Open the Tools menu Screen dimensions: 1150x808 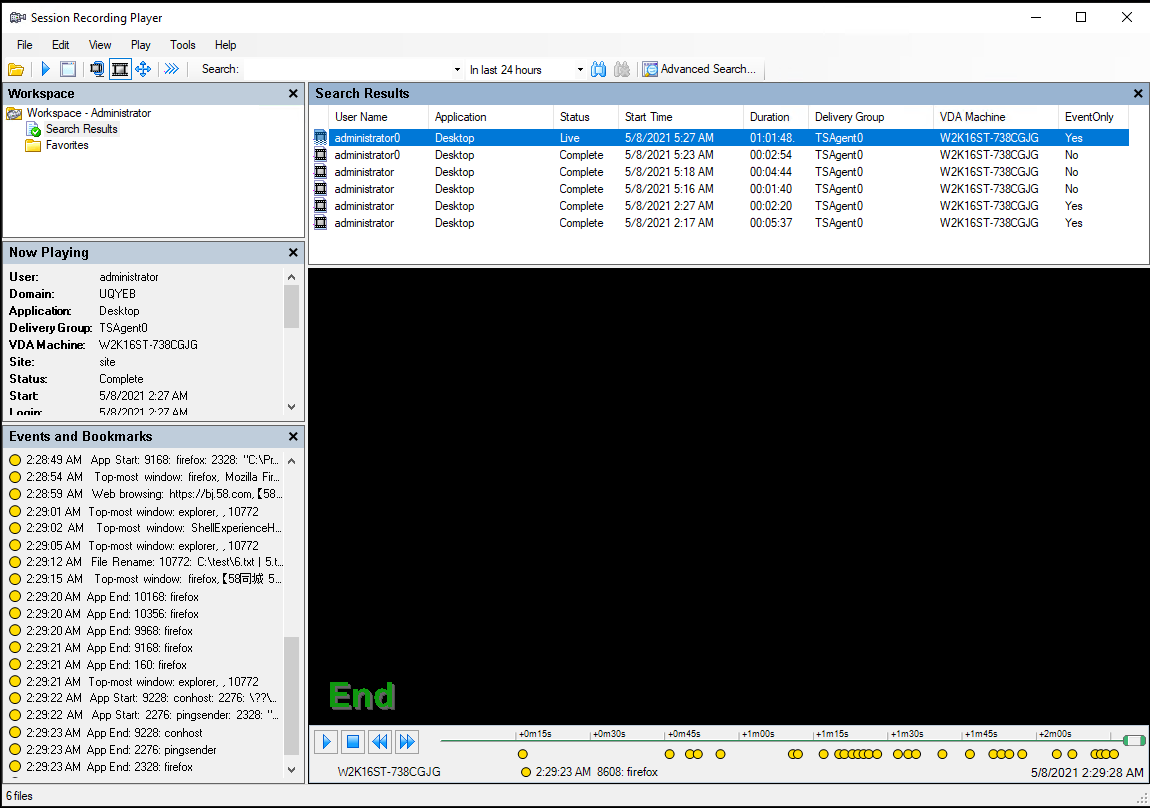(183, 45)
